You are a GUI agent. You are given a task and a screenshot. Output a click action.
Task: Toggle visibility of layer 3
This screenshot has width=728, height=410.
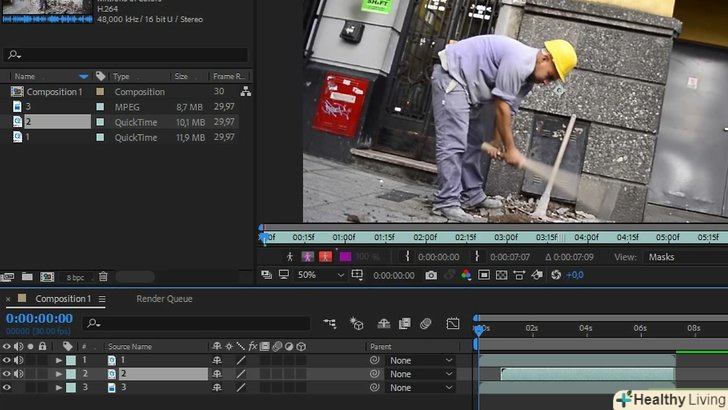pos(7,388)
